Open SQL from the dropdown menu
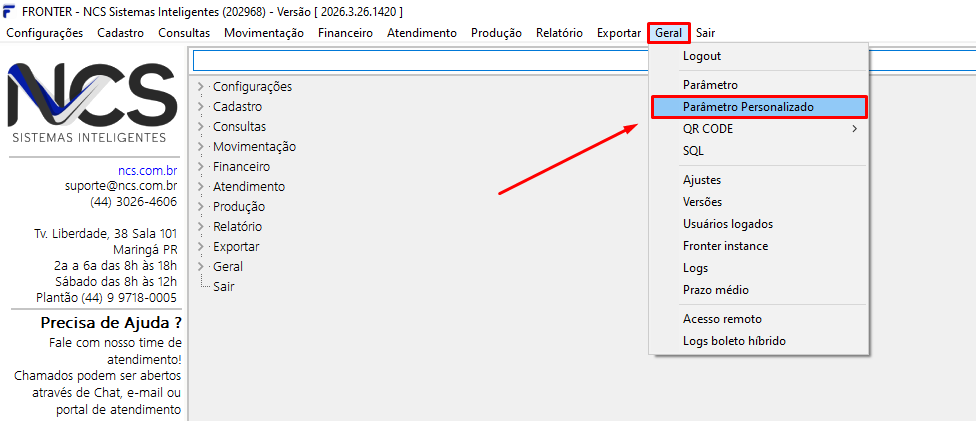 (693, 151)
